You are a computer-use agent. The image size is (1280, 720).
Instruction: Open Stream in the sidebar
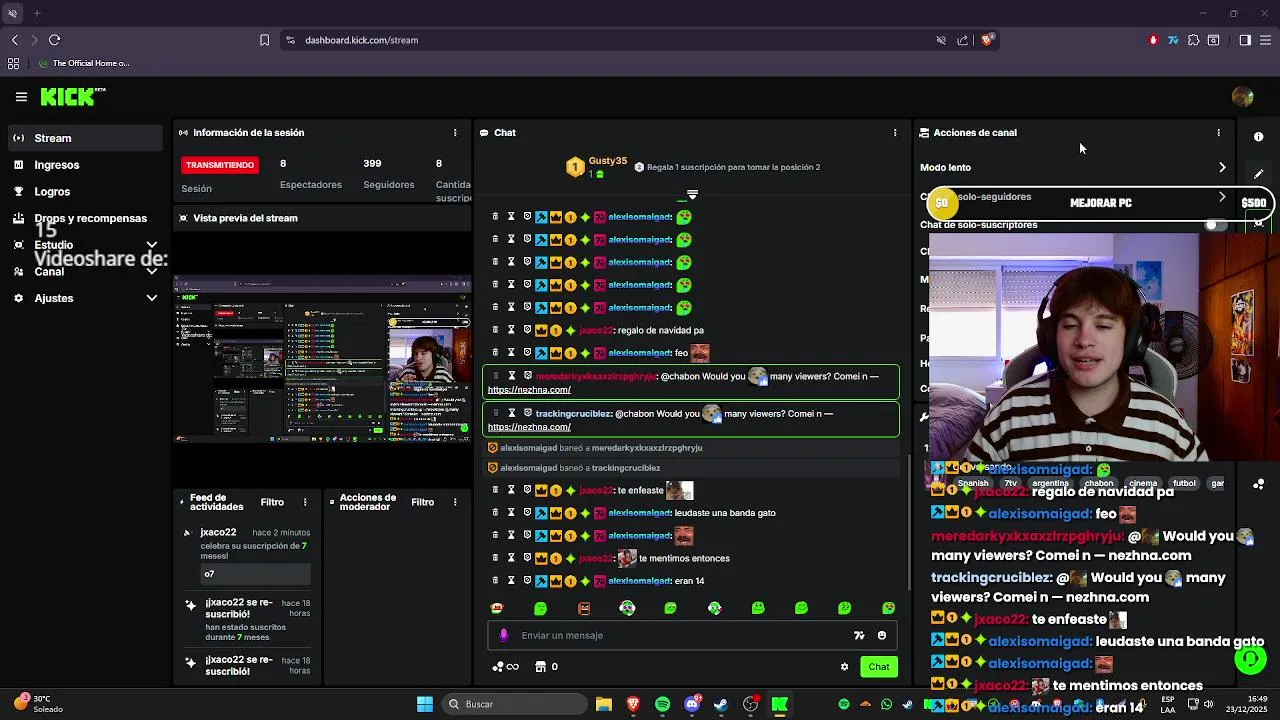click(85, 138)
